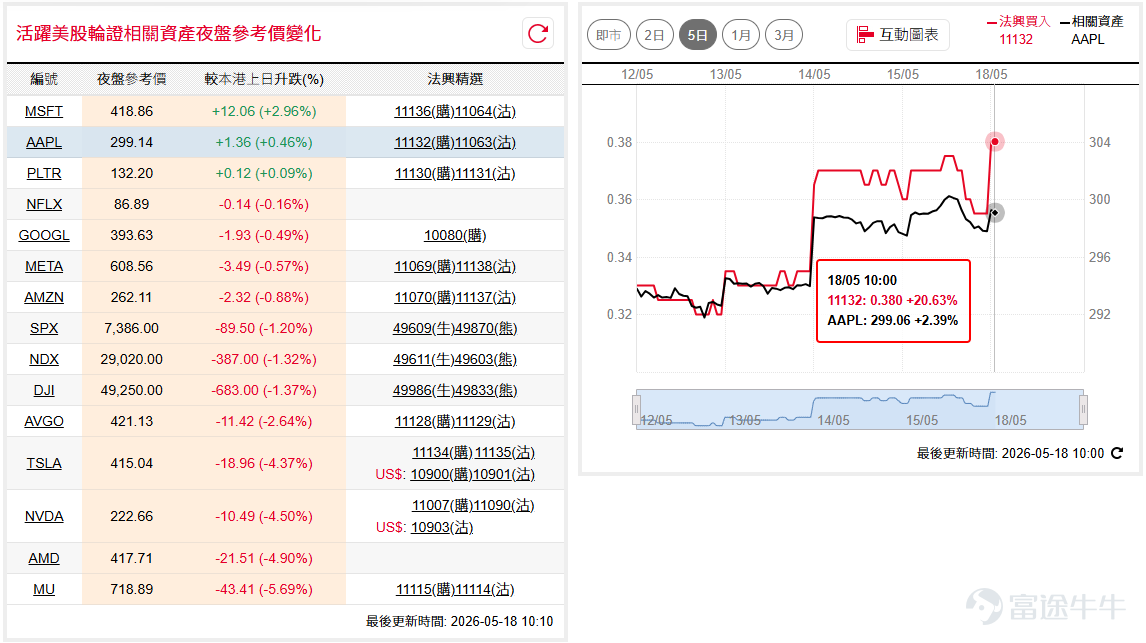1146x643 pixels.
Task: Refresh chart using icon beside last update time
Action: click(x=1117, y=453)
